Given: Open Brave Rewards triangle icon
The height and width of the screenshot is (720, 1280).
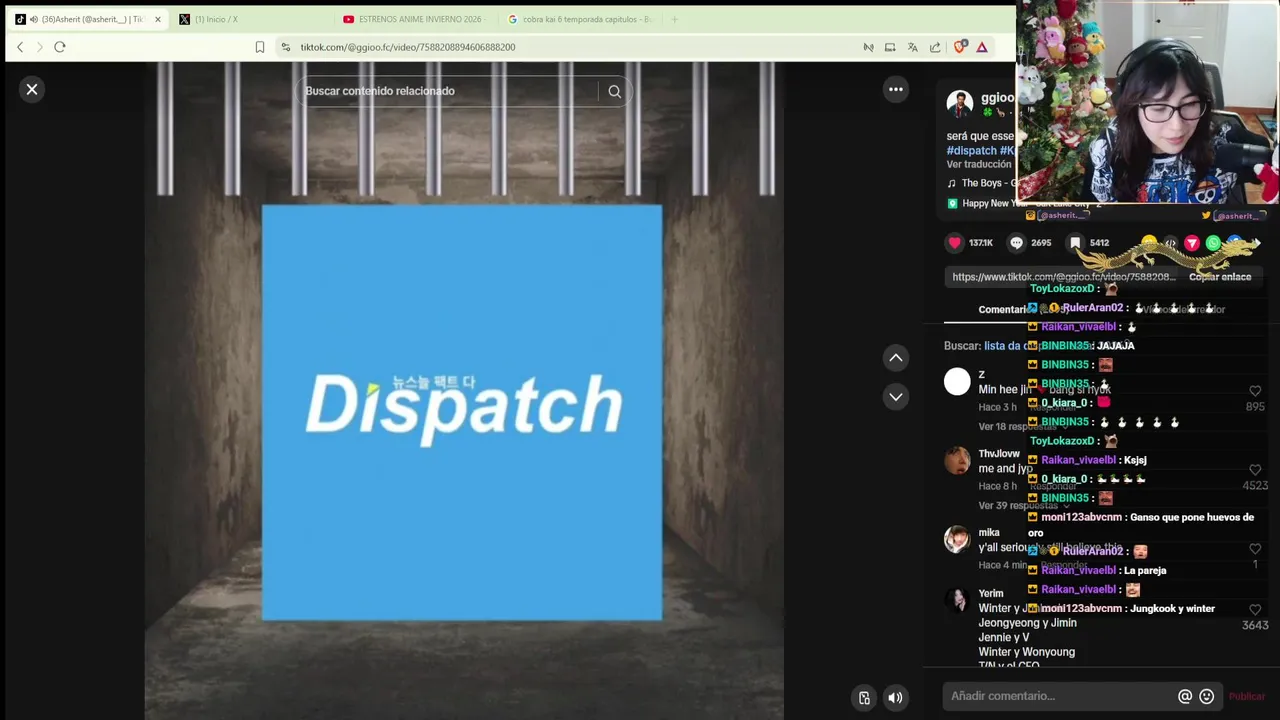Looking at the screenshot, I should pyautogui.click(x=982, y=47).
